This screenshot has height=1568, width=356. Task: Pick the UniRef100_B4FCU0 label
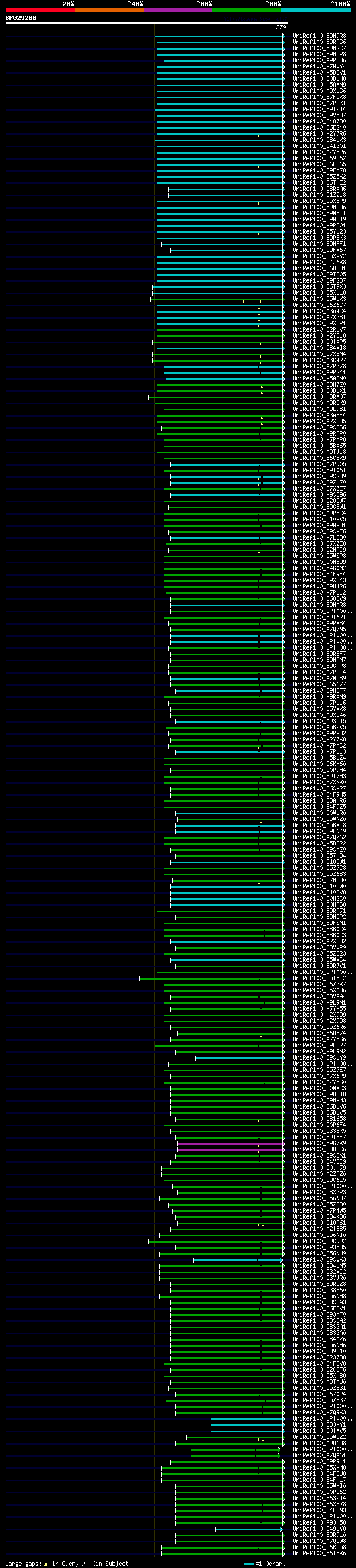pyautogui.click(x=319, y=1473)
